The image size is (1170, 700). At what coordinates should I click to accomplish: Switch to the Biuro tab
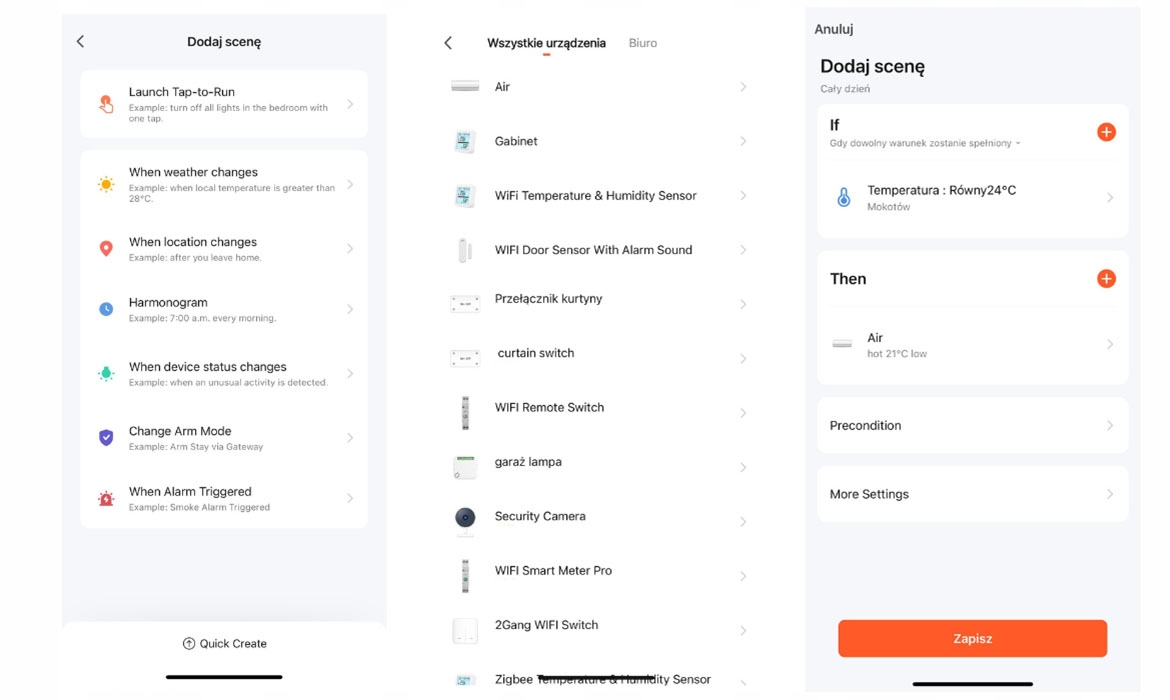click(x=643, y=42)
